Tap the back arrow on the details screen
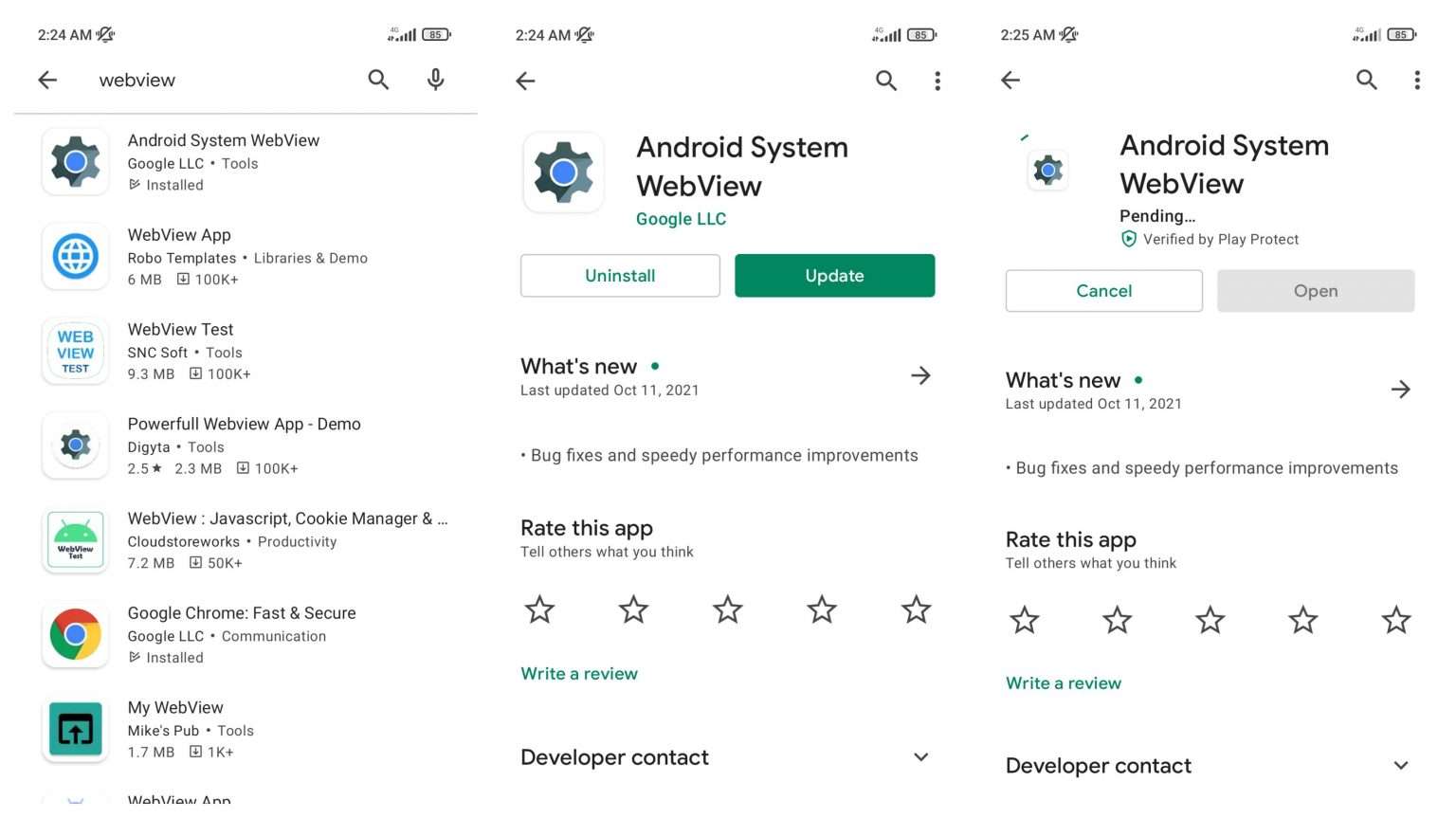Image resolution: width=1456 pixels, height=818 pixels. [526, 81]
